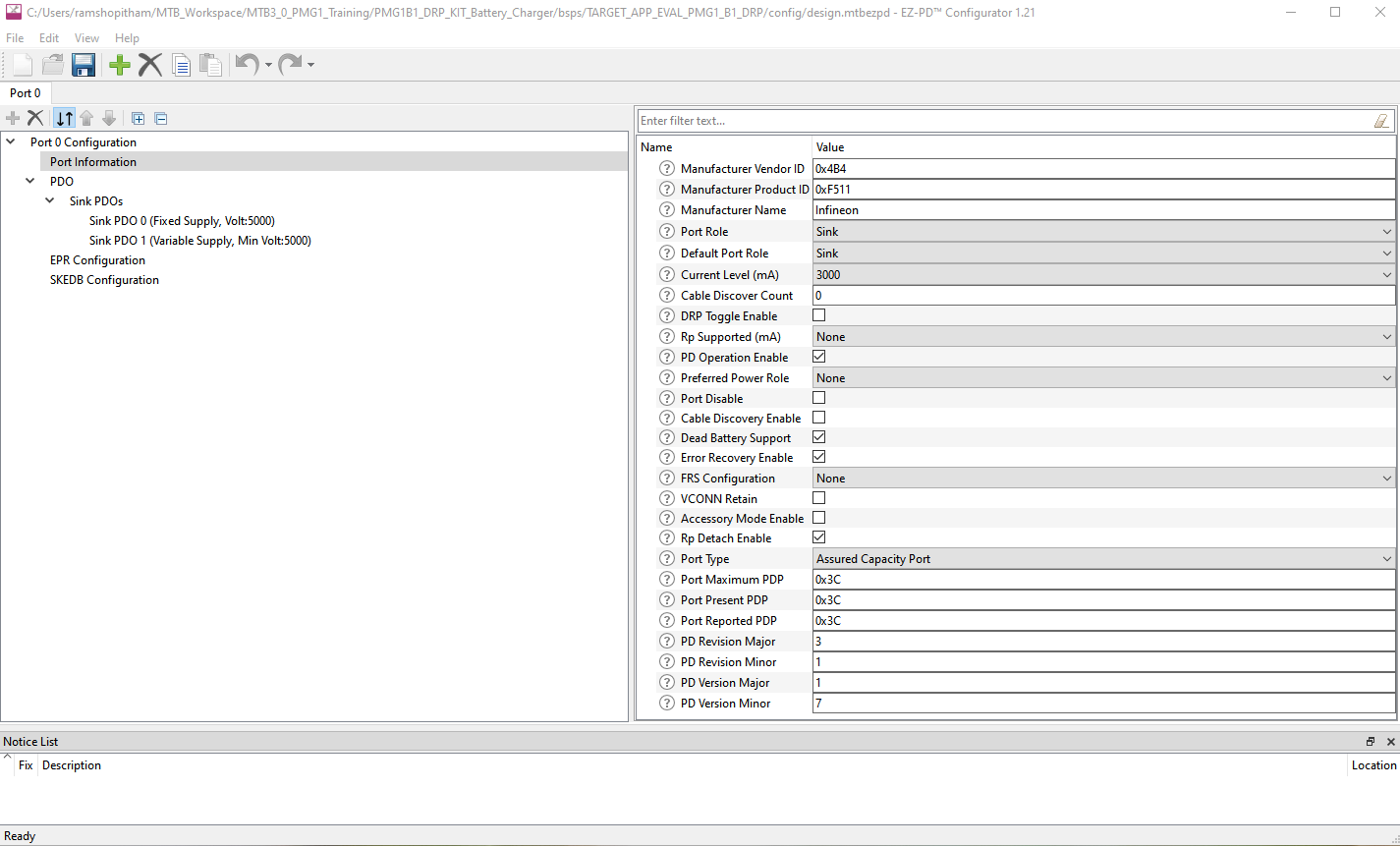Viewport: 1400px width, 846px height.
Task: Toggle the reorder up-down arrows icon
Action: [64, 118]
